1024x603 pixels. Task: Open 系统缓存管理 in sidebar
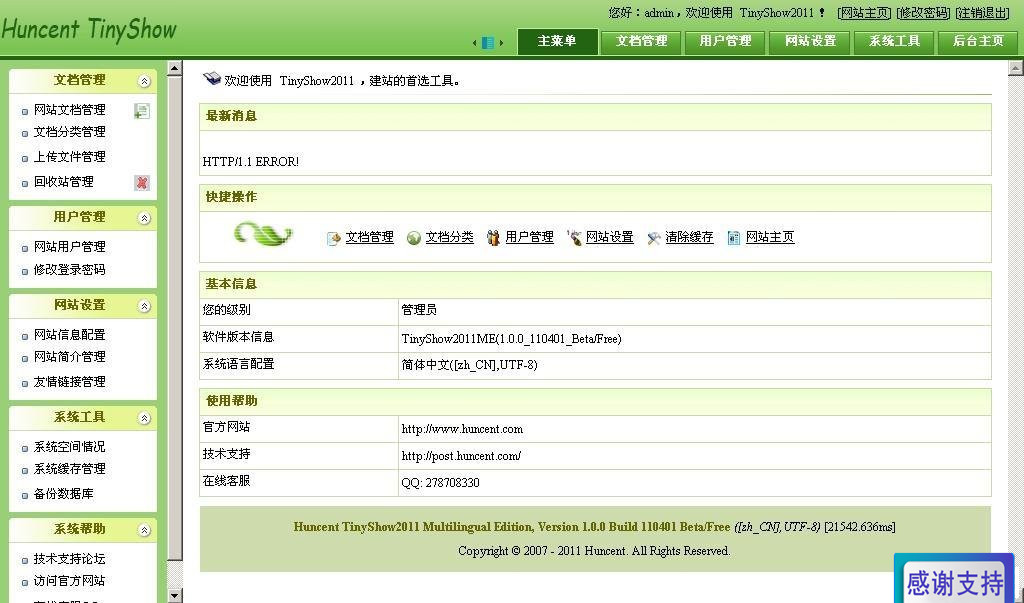69,469
